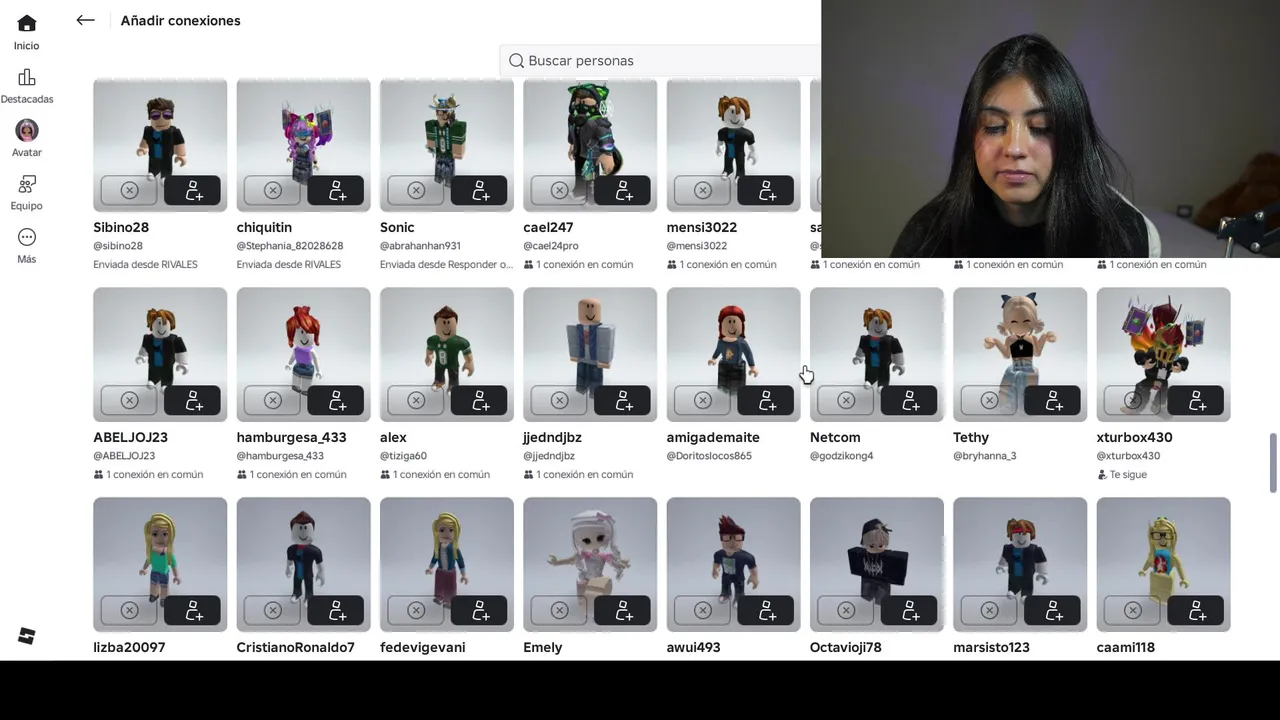This screenshot has width=1280, height=720.
Task: Decline connection request from alex
Action: point(416,400)
